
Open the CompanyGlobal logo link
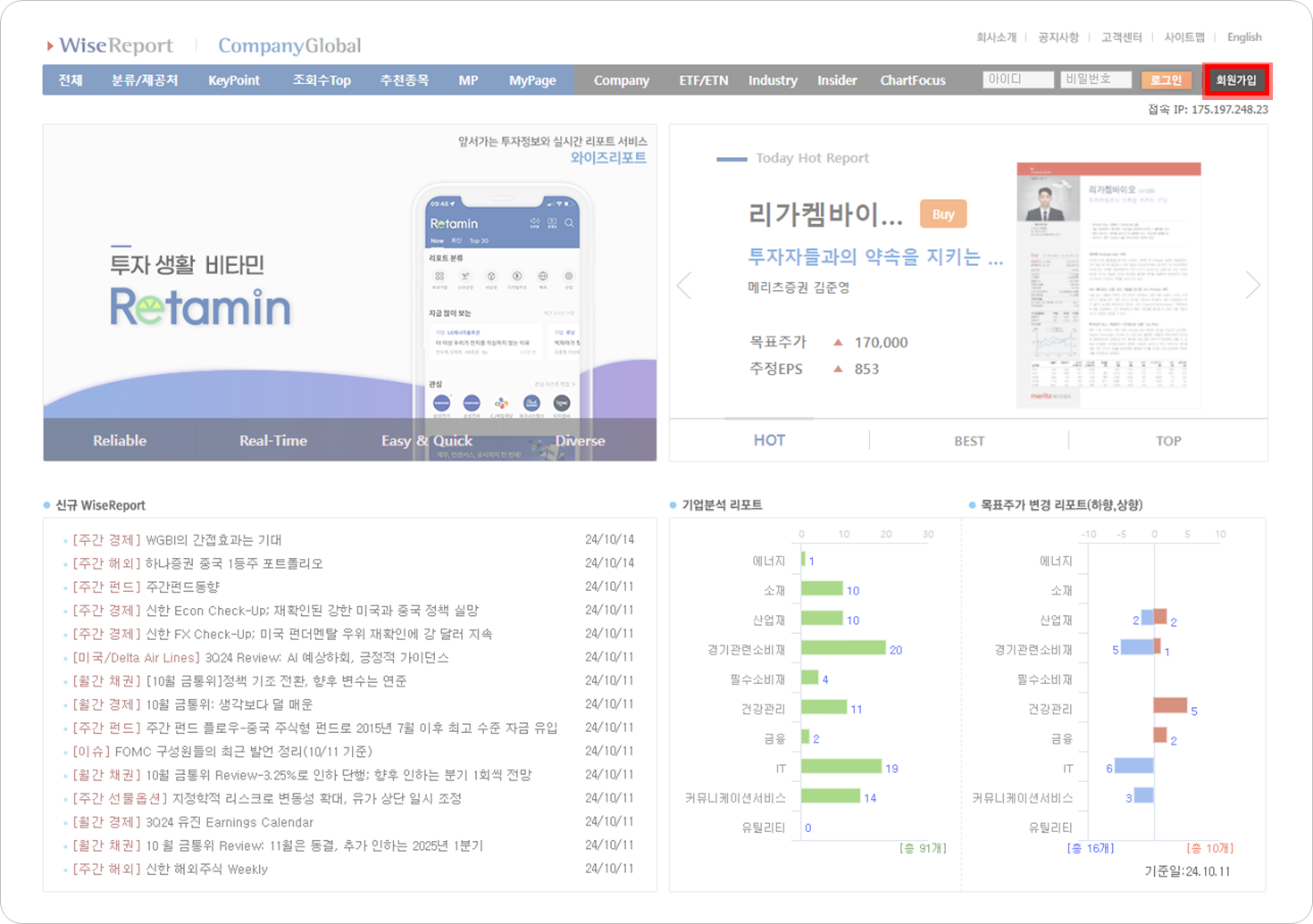[289, 46]
